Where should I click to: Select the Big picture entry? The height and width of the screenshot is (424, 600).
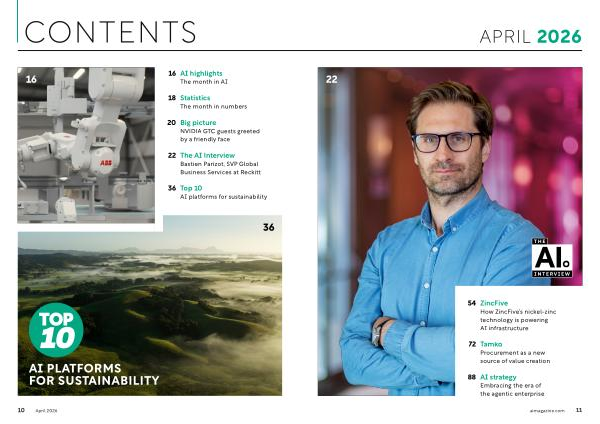click(x=198, y=122)
